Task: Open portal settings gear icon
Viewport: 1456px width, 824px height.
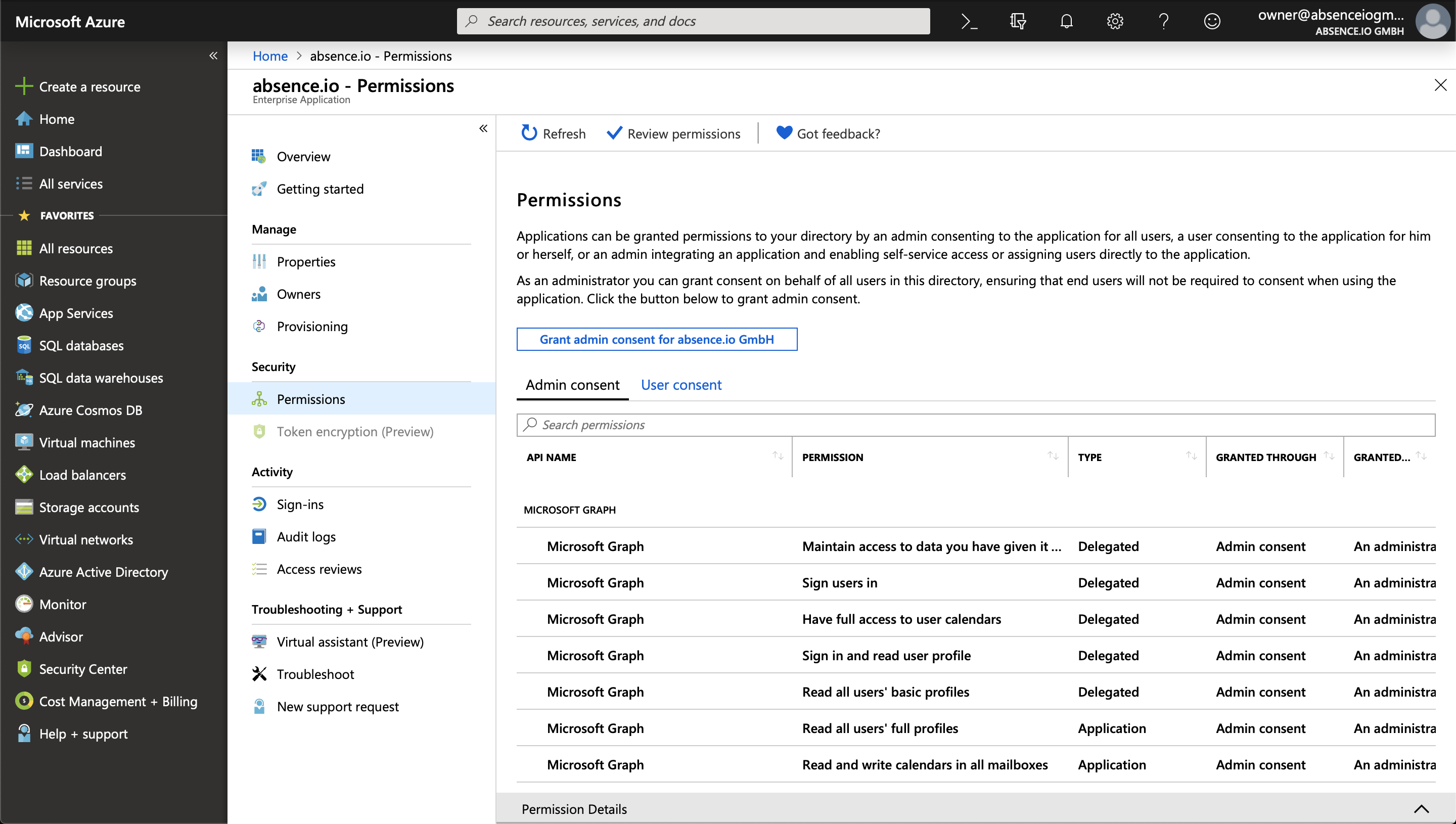Action: click(x=1115, y=22)
